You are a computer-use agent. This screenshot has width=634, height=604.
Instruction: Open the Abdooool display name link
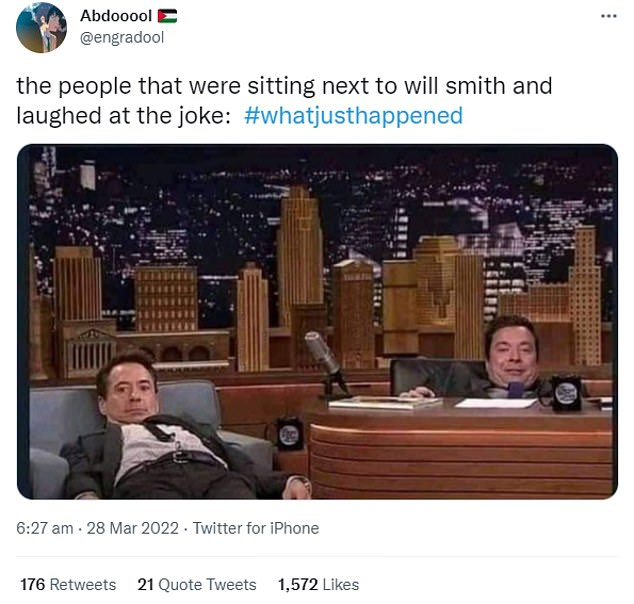(x=115, y=17)
